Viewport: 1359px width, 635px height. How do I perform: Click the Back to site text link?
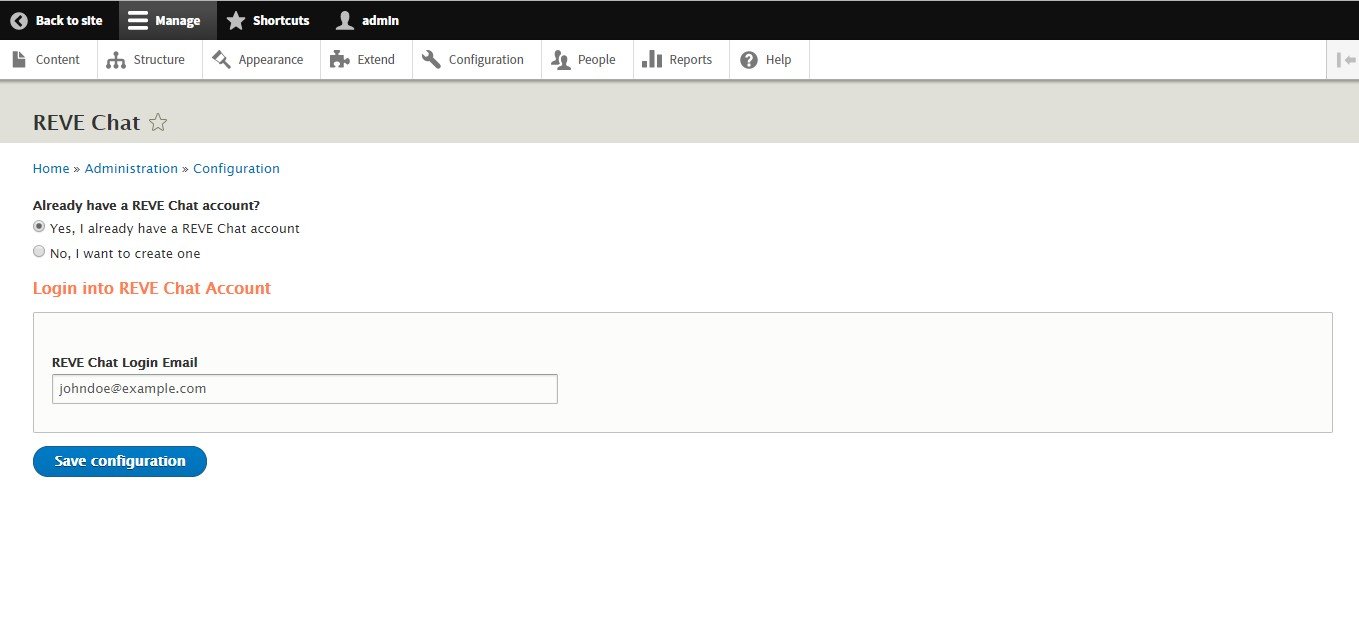point(69,20)
